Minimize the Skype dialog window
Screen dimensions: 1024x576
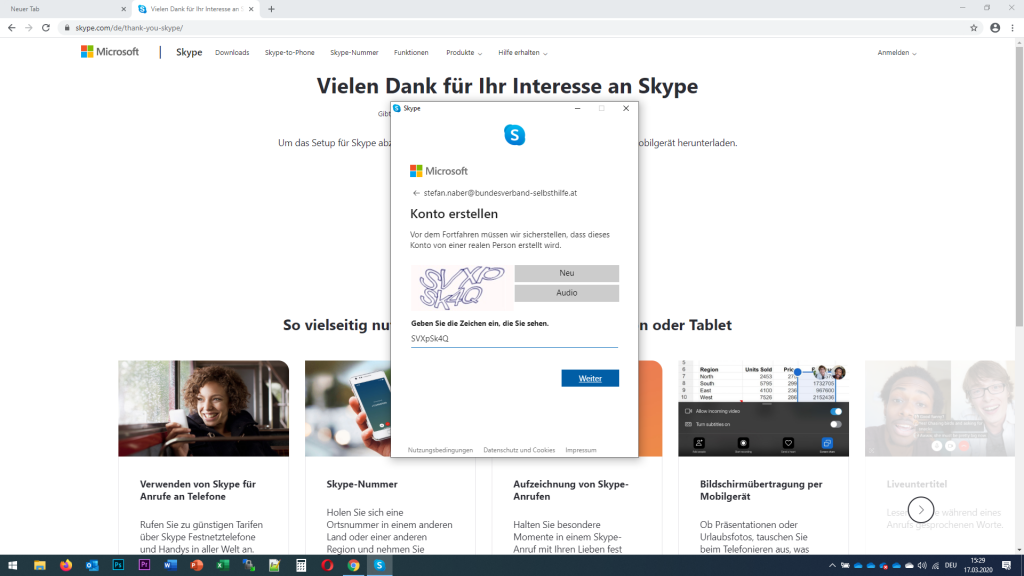point(577,108)
